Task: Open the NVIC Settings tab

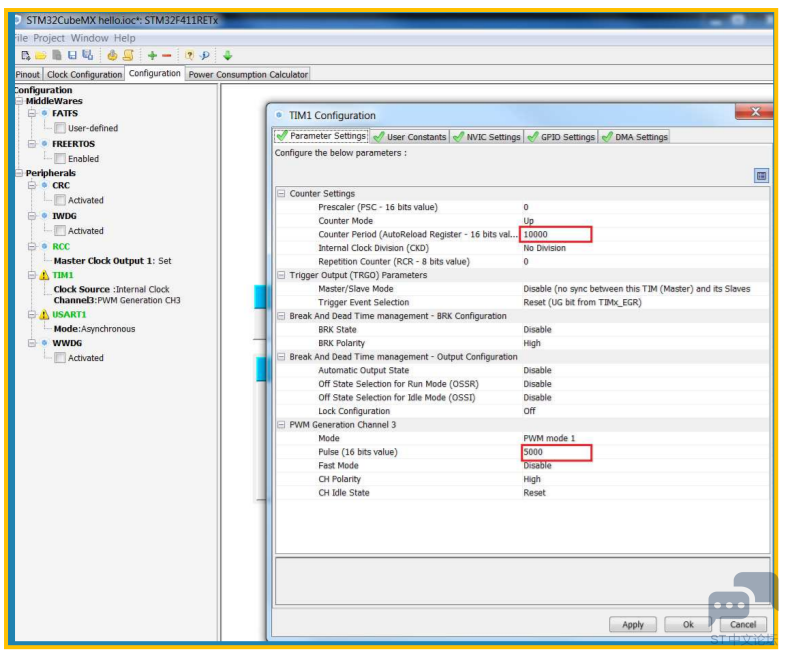Action: (x=487, y=137)
